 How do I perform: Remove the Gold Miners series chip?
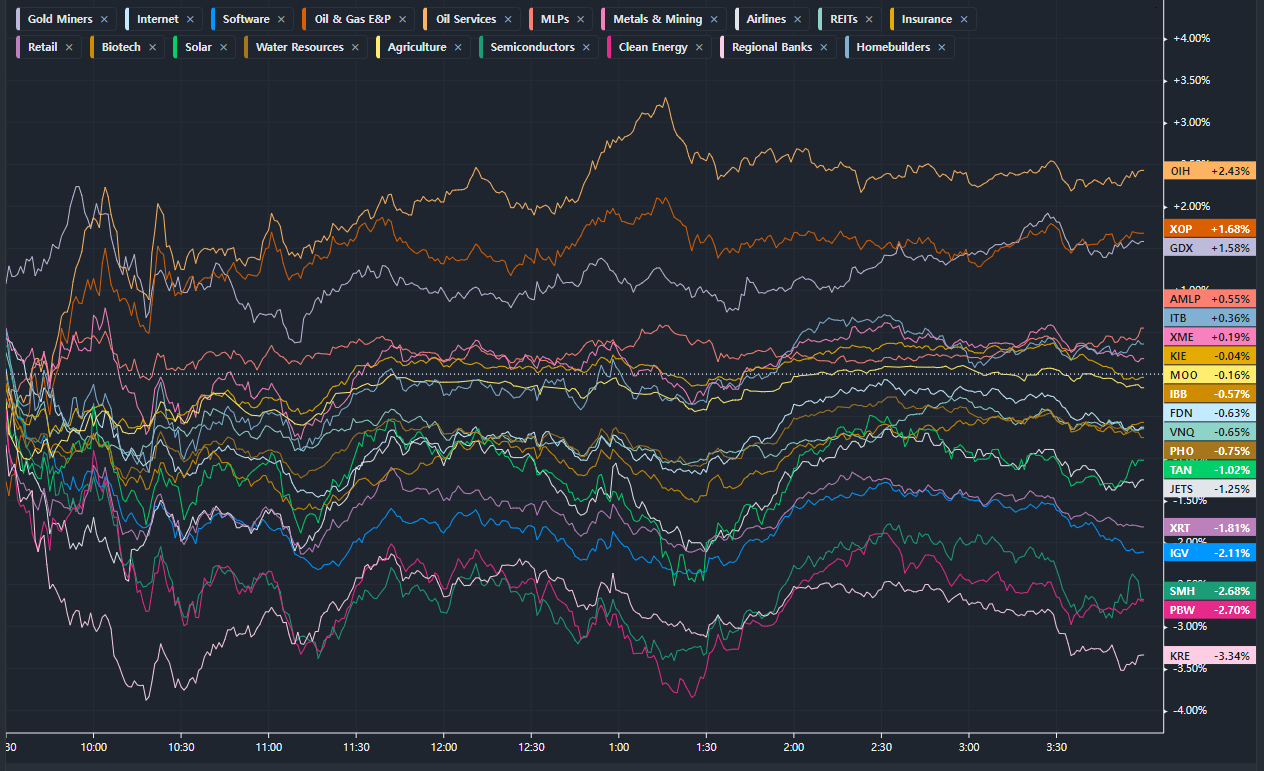pyautogui.click(x=105, y=19)
